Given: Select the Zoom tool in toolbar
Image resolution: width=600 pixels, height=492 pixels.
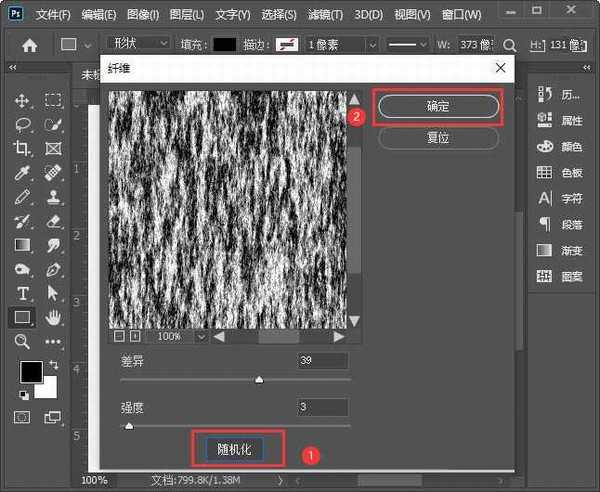Looking at the screenshot, I should [x=22, y=341].
